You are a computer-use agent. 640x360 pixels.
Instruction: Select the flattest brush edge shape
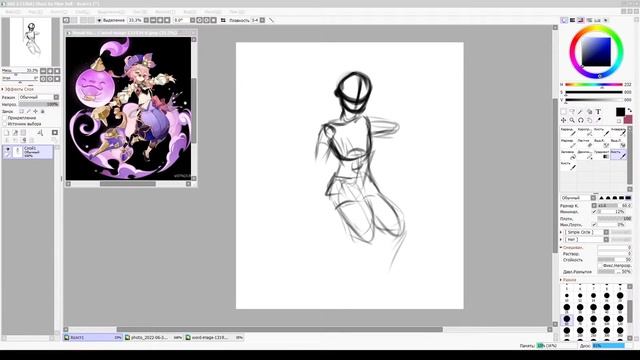click(628, 198)
